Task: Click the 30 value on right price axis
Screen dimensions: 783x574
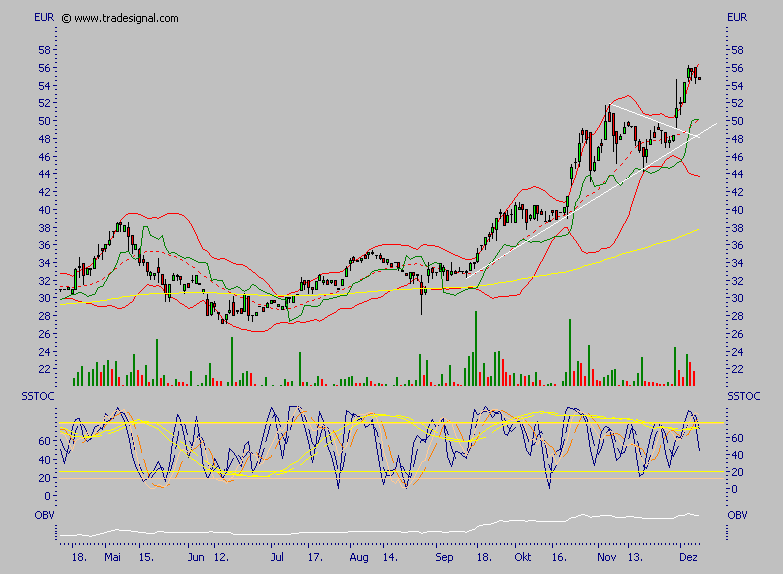Action: click(737, 298)
